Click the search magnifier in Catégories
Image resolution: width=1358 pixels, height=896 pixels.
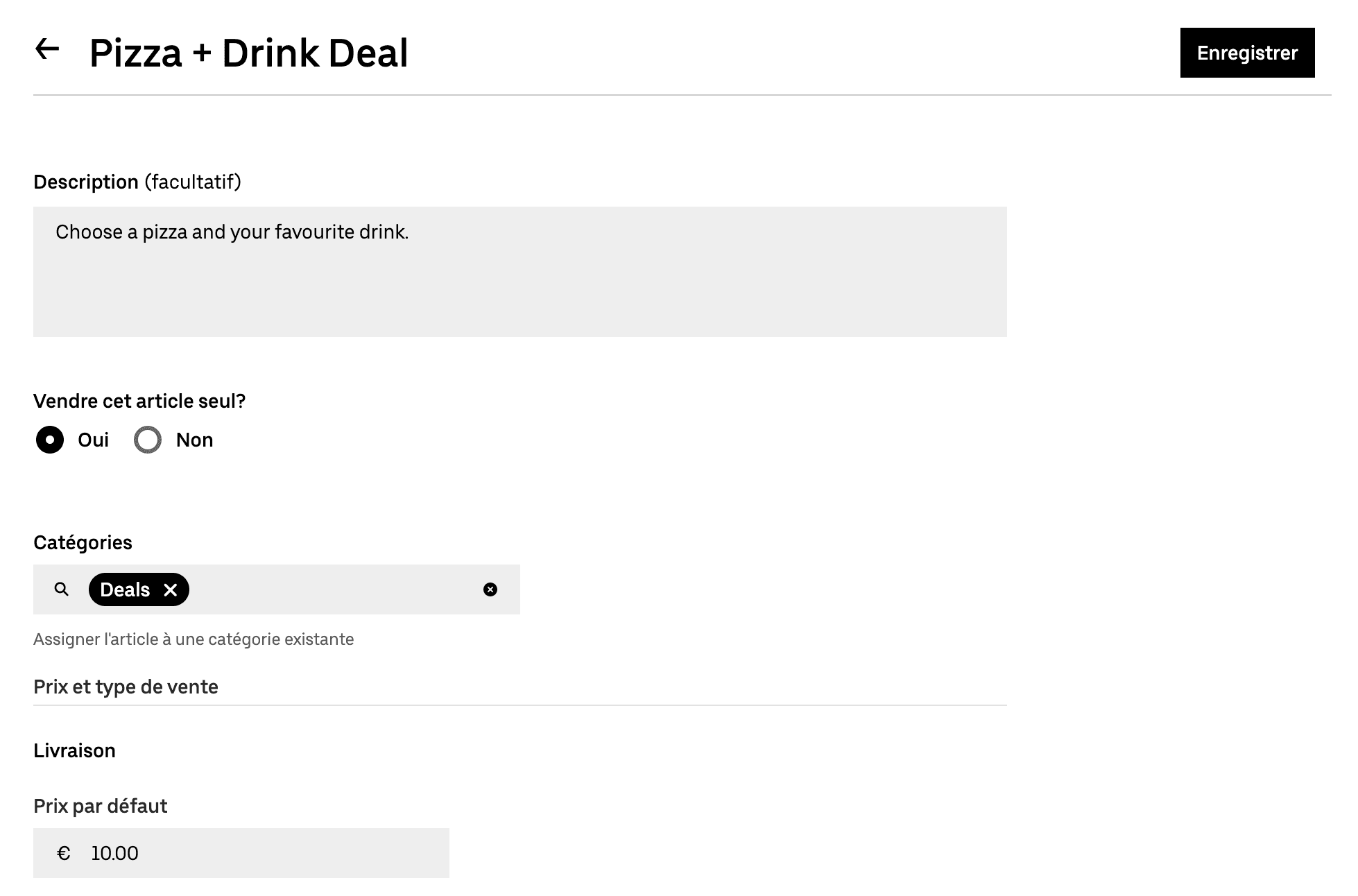pyautogui.click(x=62, y=589)
